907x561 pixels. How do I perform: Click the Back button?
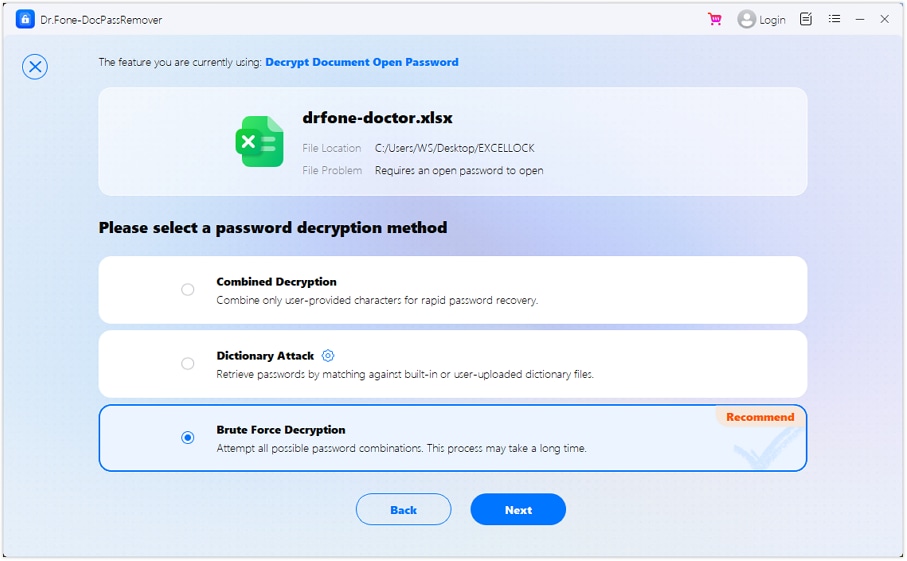[403, 510]
